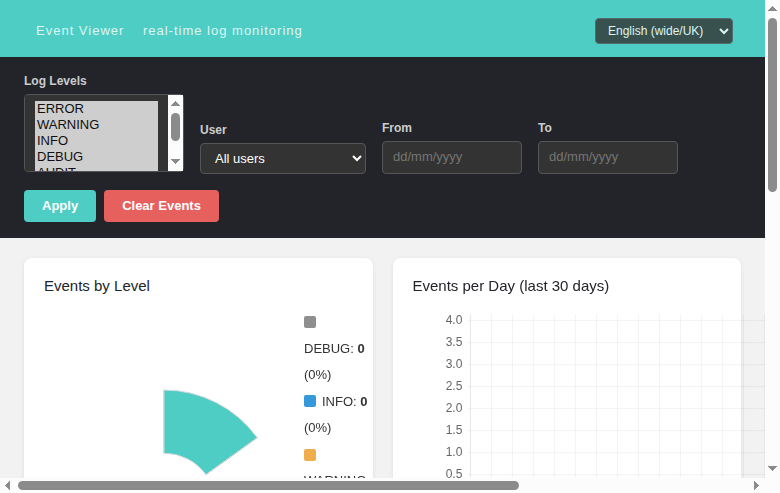Click the page vertical scrollbar thumb
The height and width of the screenshot is (493, 780).
pos(772,104)
